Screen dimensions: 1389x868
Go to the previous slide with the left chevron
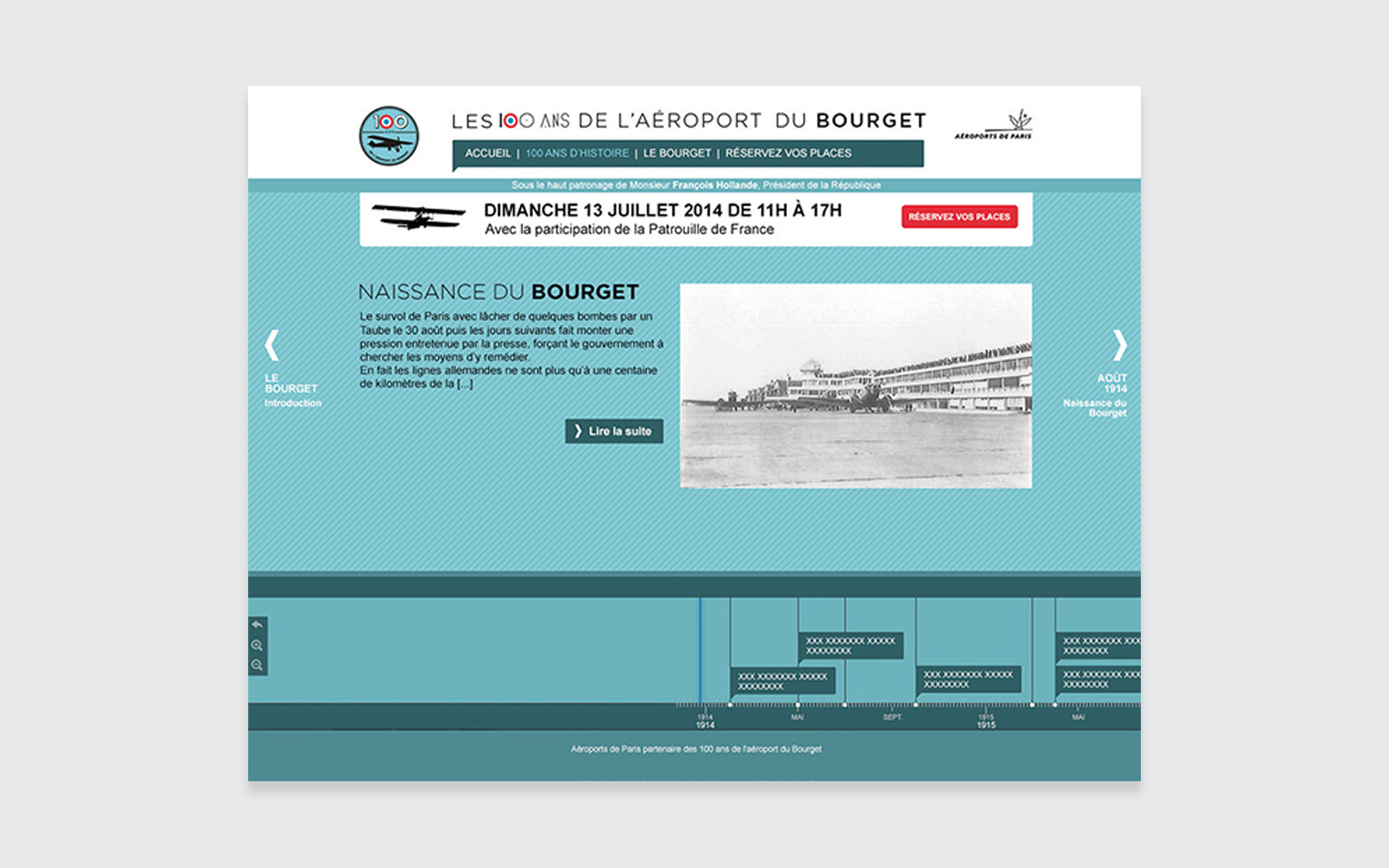[x=272, y=345]
